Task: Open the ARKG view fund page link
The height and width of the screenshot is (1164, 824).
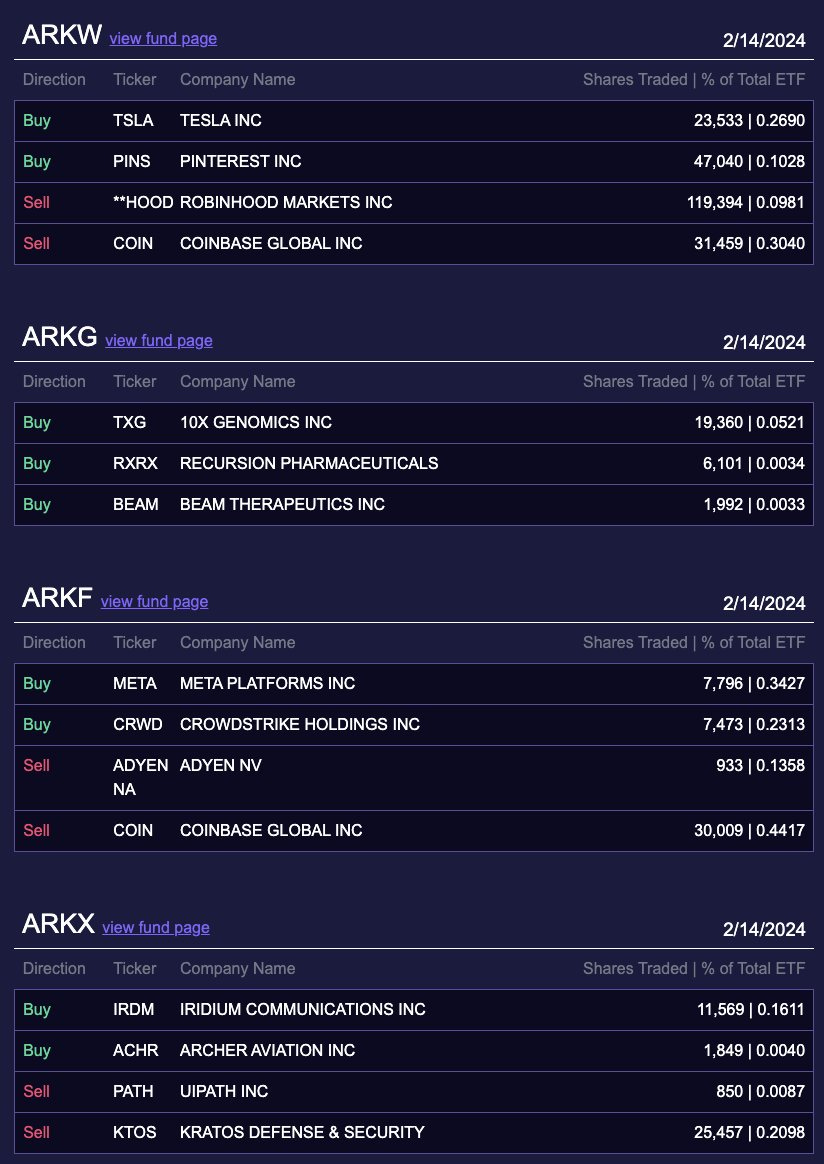Action: 159,341
